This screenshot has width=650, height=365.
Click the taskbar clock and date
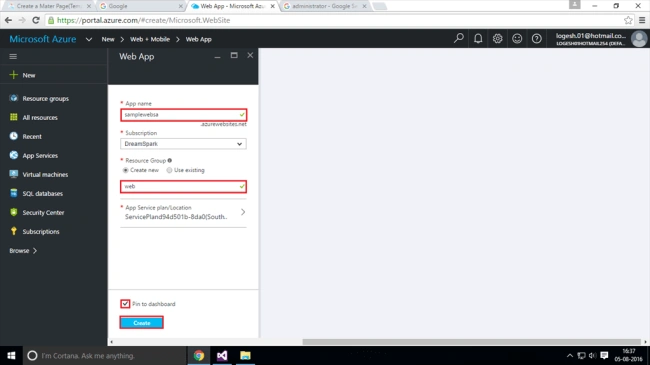pyautogui.click(x=628, y=355)
